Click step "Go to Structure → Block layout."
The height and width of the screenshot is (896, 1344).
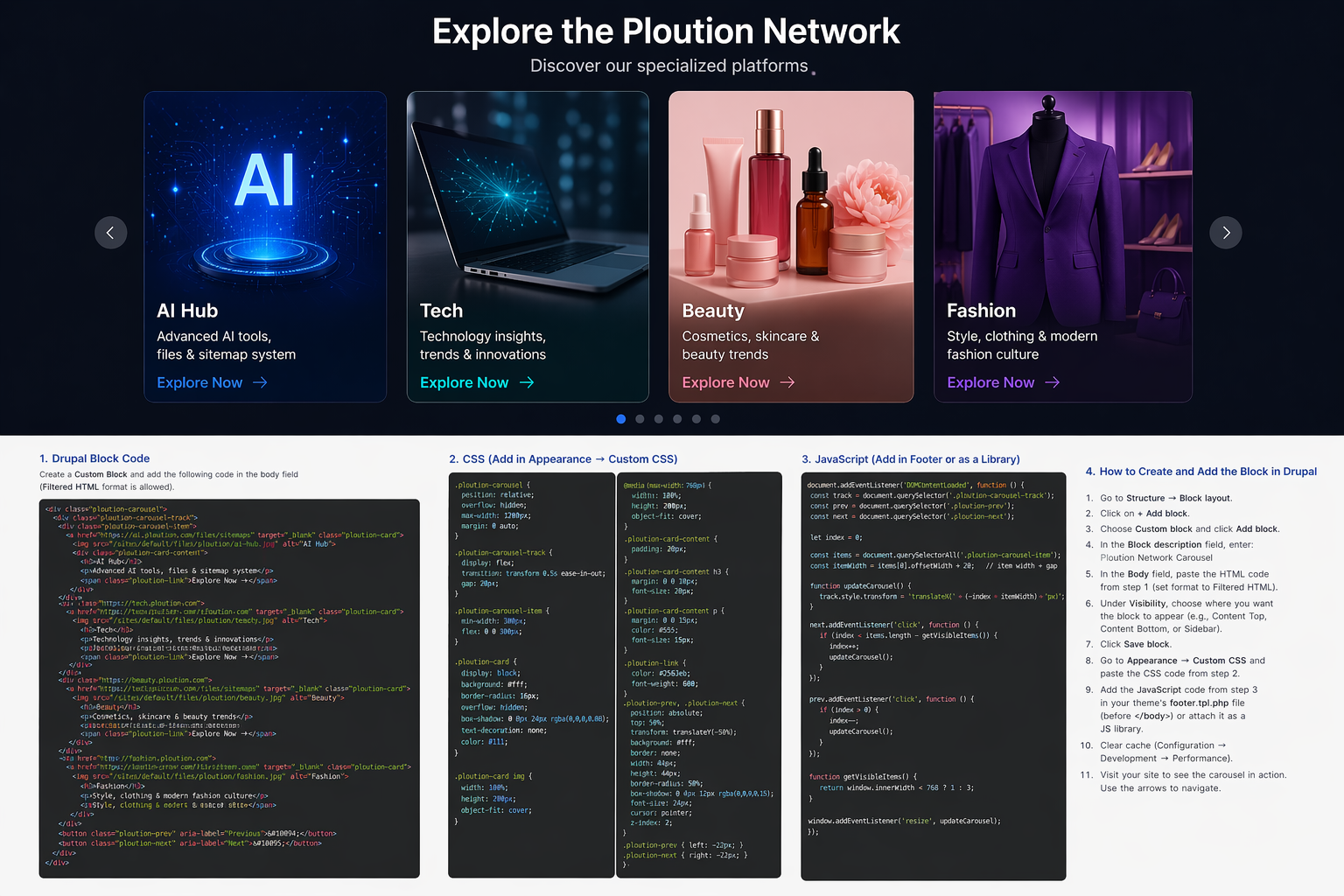point(1166,498)
